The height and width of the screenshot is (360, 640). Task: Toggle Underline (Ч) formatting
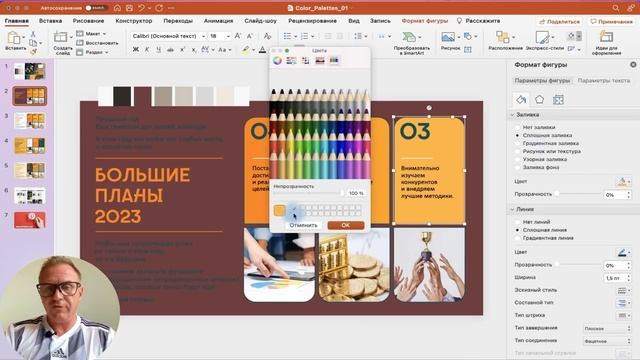click(158, 49)
